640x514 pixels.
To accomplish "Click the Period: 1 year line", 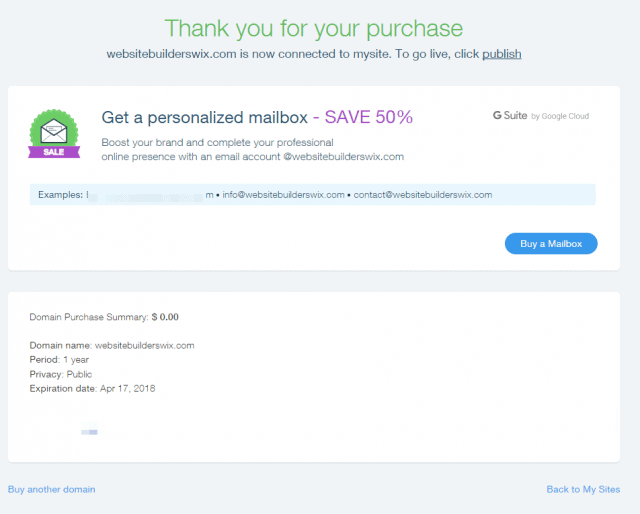I will click(59, 360).
